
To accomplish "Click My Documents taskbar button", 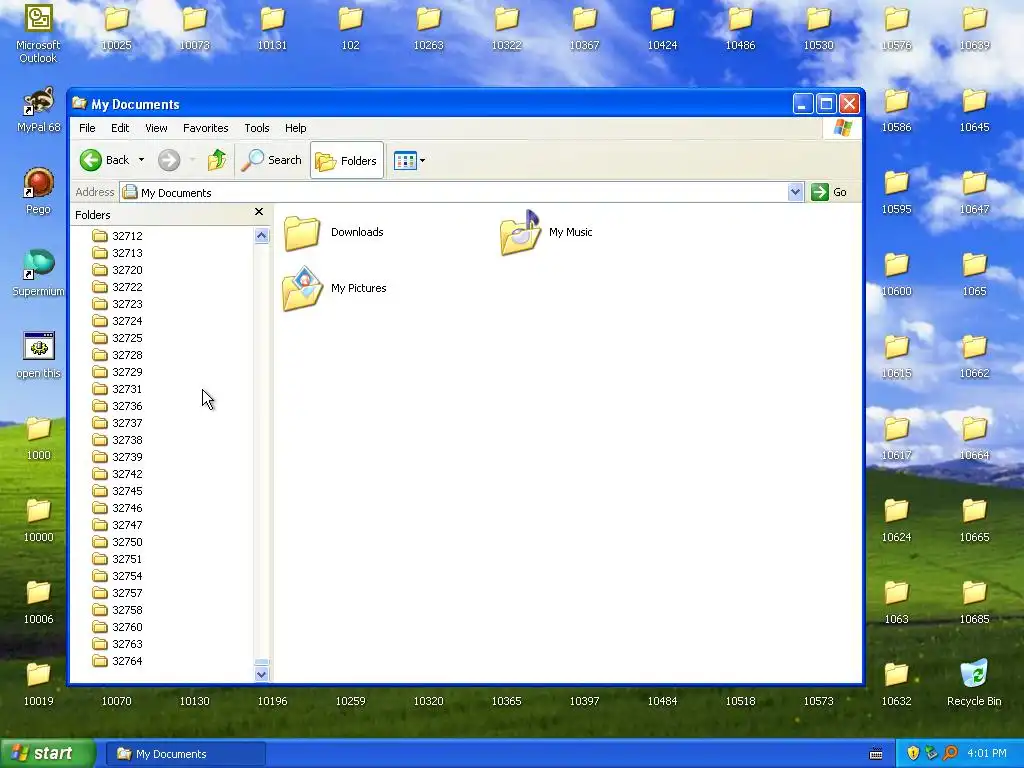I will (x=186, y=754).
